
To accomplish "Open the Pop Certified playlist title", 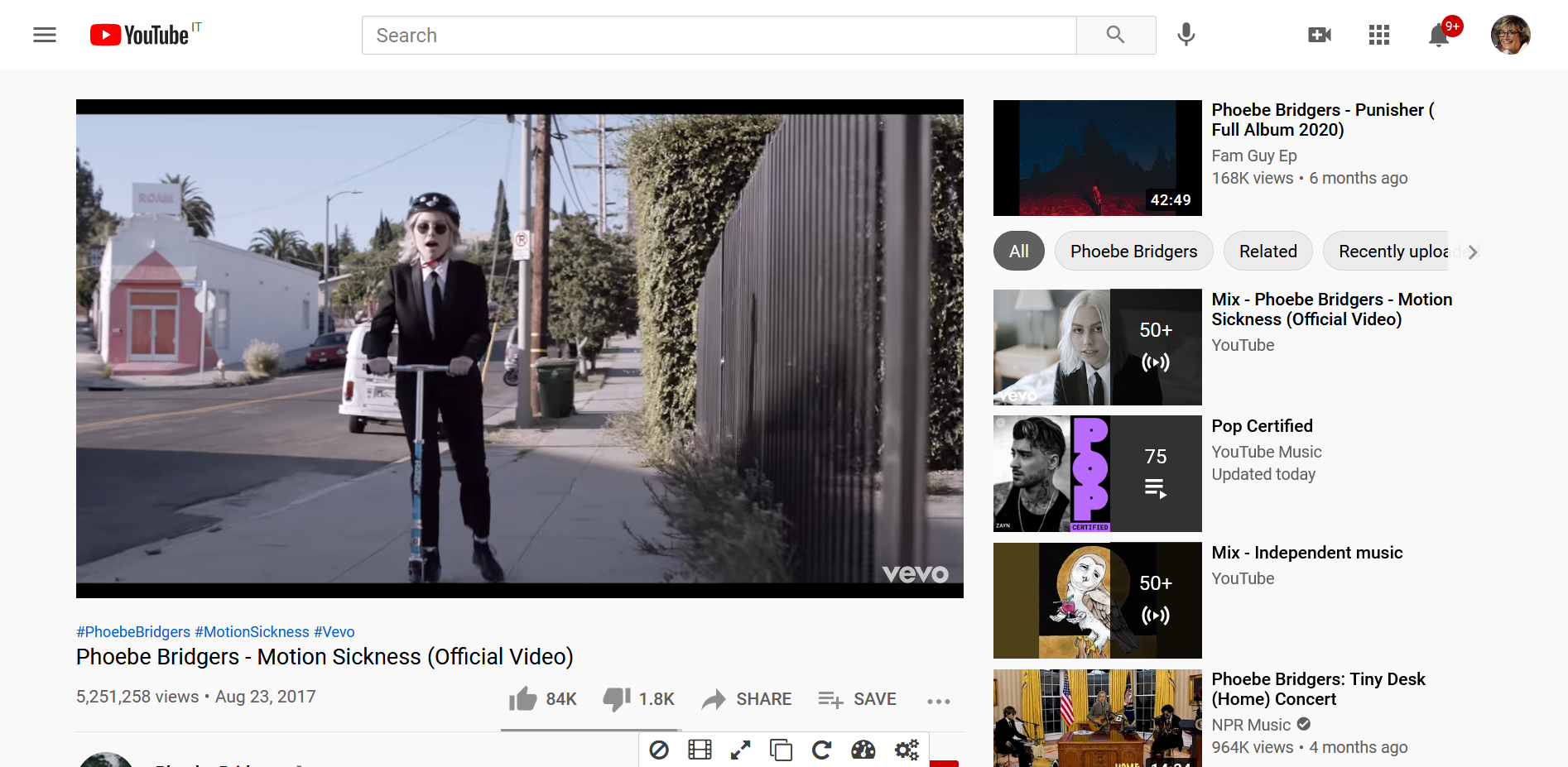I will pos(1262,426).
